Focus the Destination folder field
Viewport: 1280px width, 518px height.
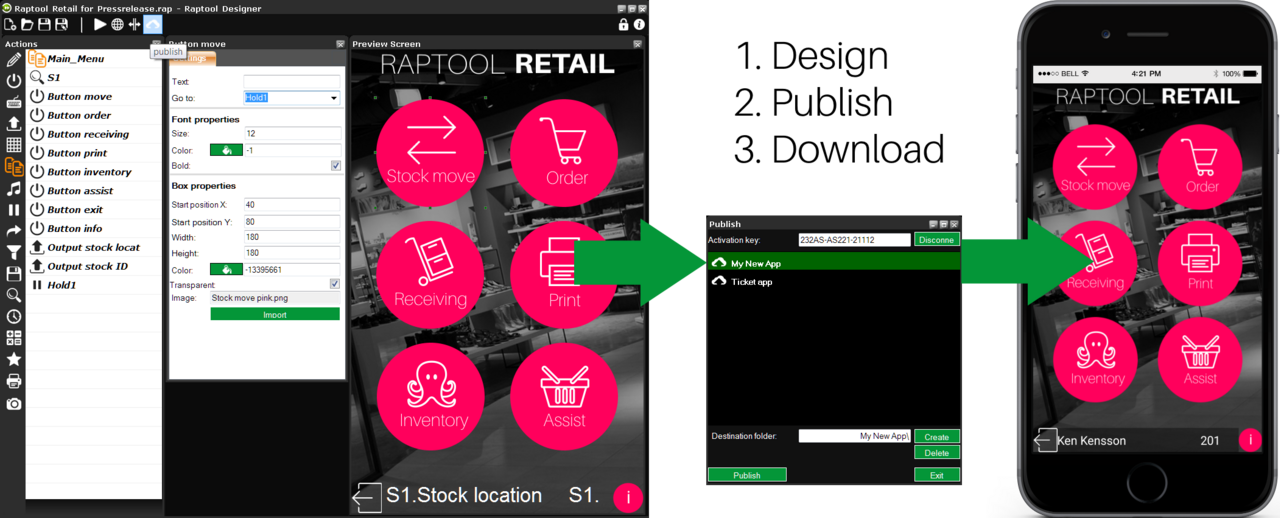pyautogui.click(x=854, y=436)
